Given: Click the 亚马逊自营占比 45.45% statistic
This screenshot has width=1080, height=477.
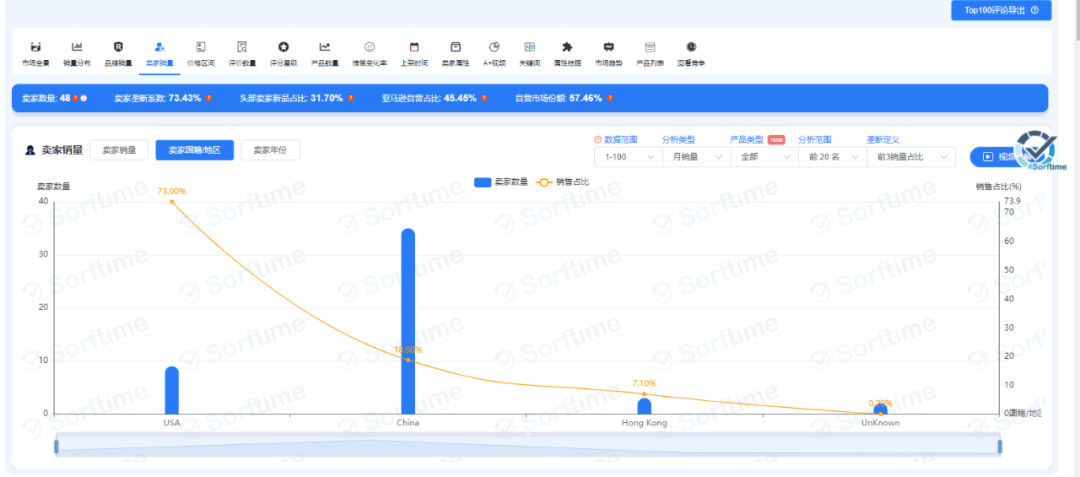Looking at the screenshot, I should point(429,98).
